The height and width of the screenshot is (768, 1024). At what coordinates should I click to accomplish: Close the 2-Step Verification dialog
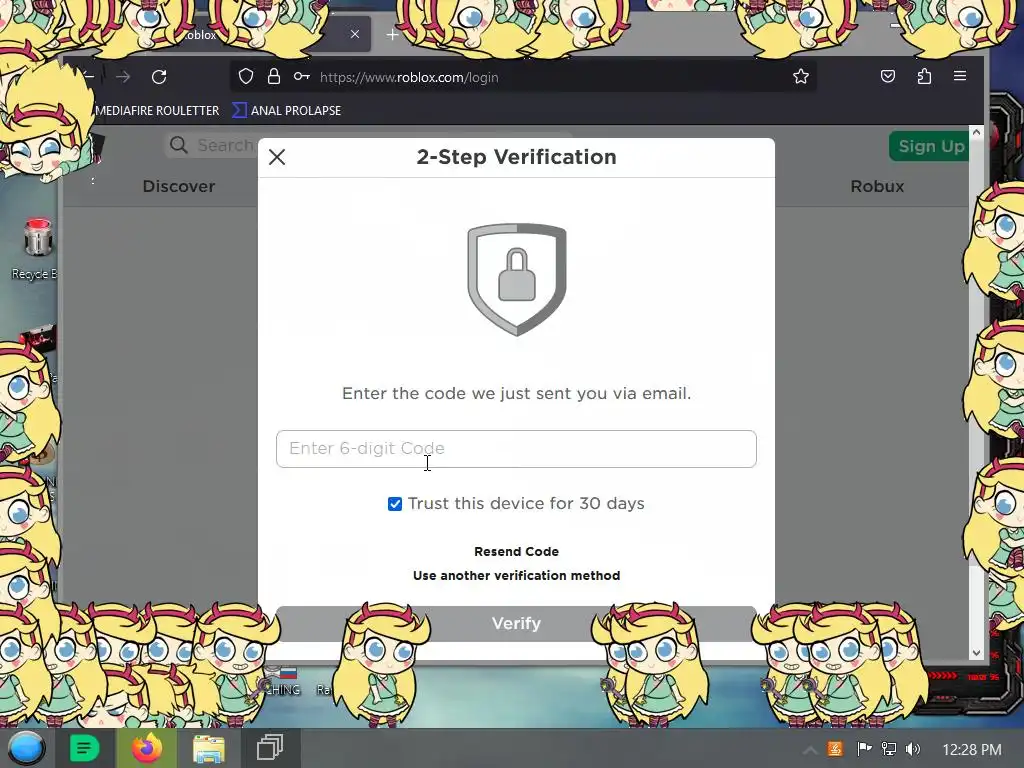(x=277, y=157)
